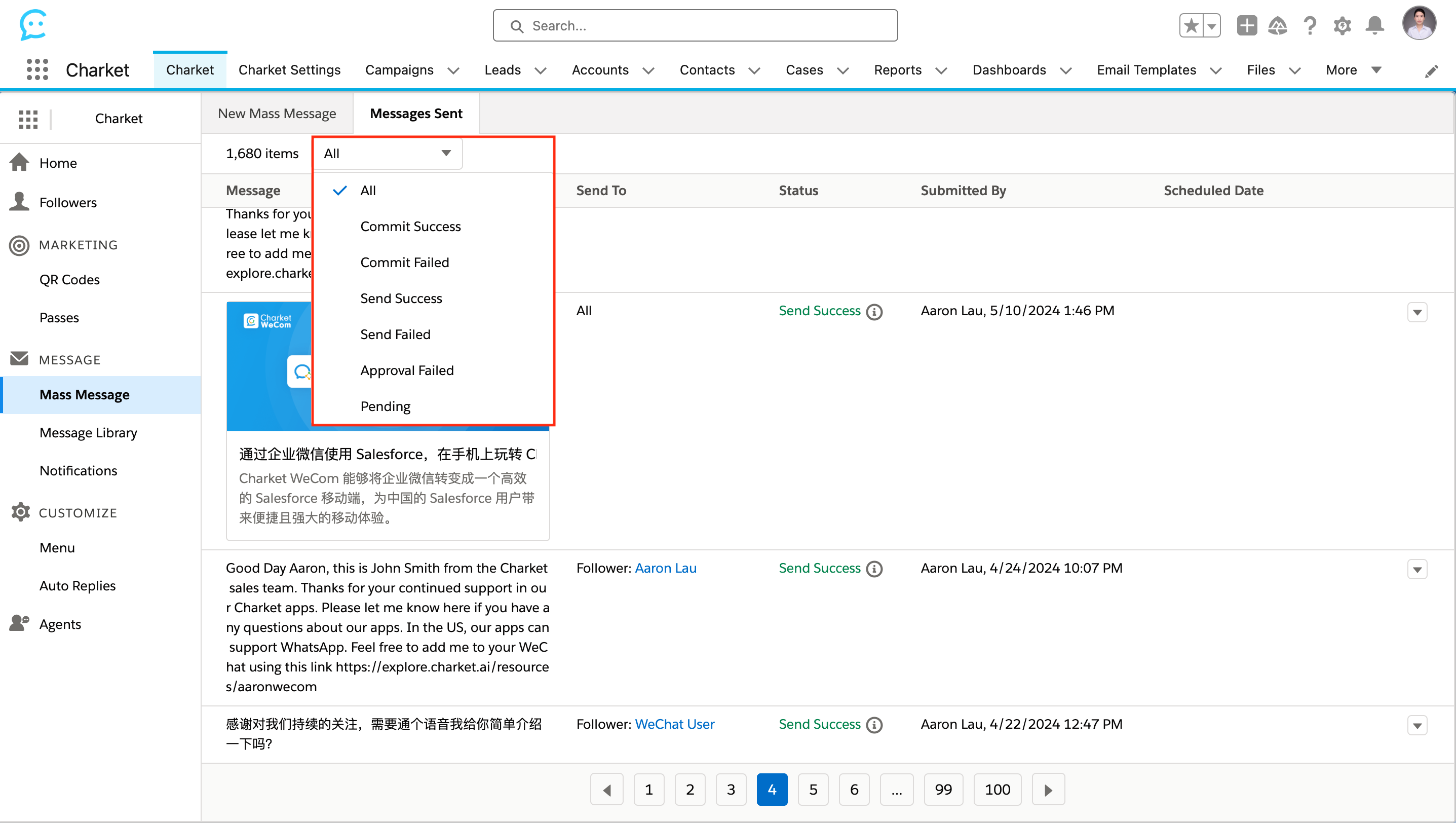Screen dimensions: 1456x823
Task: Expand the Contacts menu chevron
Action: click(754, 70)
